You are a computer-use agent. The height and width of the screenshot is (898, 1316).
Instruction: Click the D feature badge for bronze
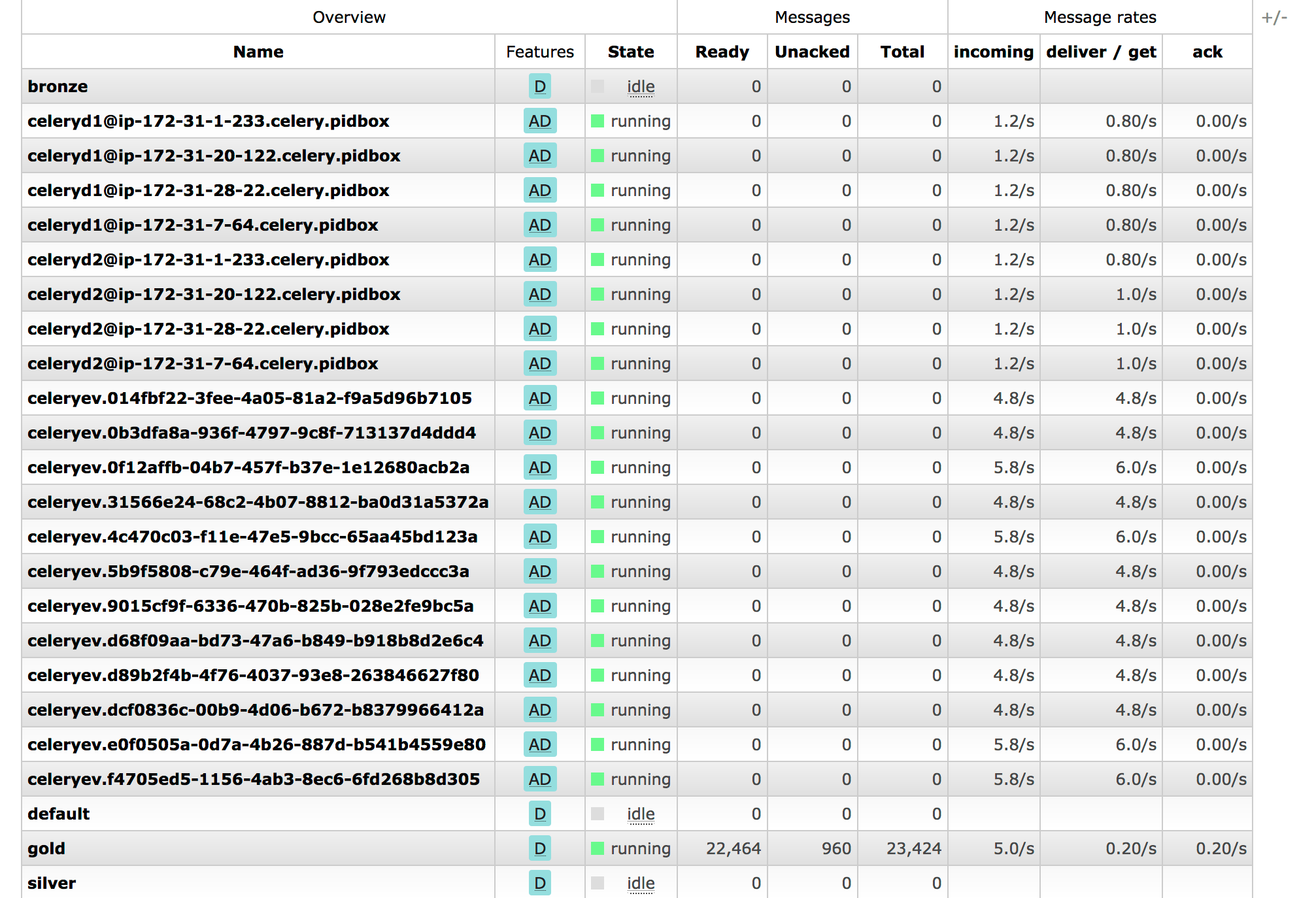coord(540,86)
